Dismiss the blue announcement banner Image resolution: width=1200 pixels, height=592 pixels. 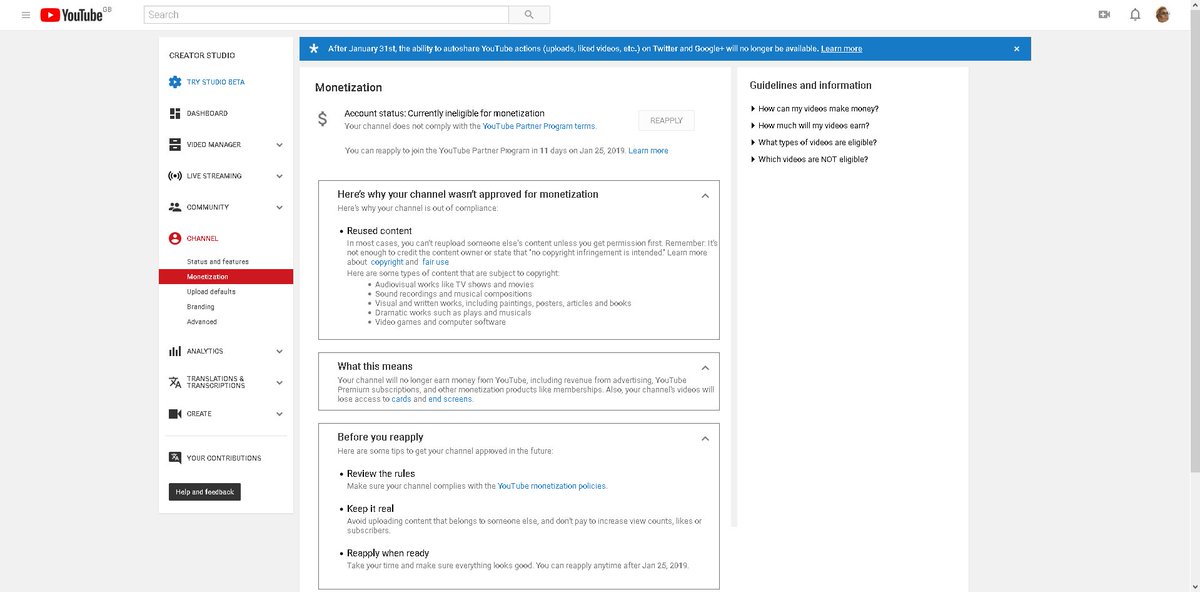pyautogui.click(x=1017, y=49)
